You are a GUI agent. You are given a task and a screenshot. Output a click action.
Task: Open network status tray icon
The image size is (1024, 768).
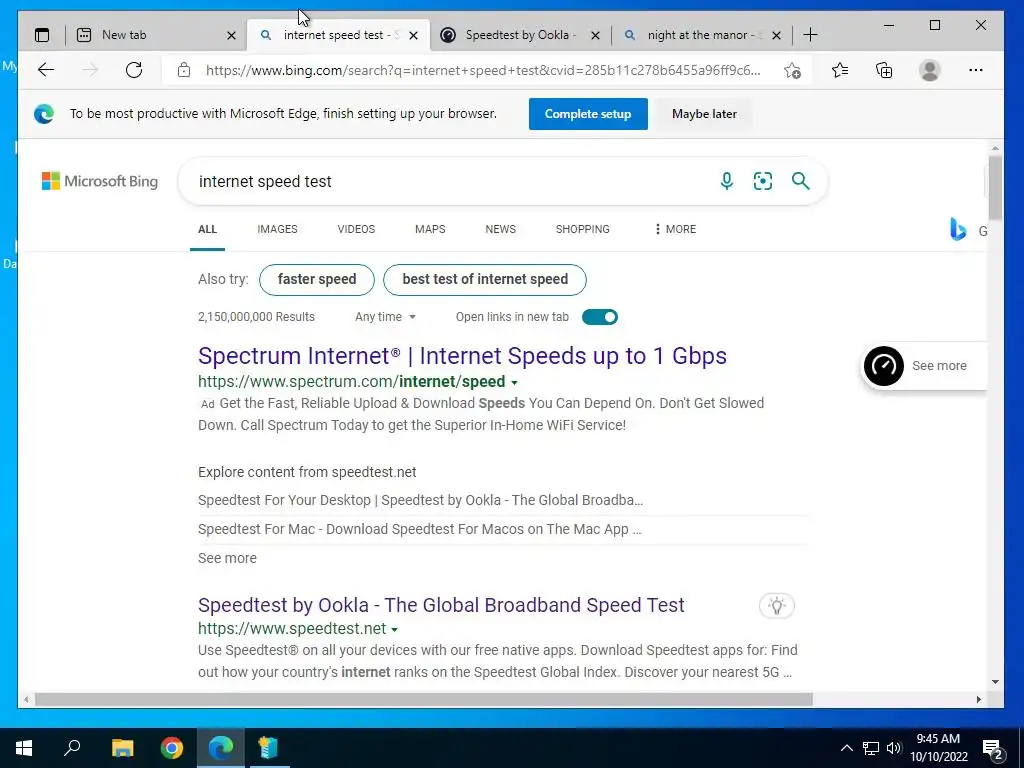(871, 748)
